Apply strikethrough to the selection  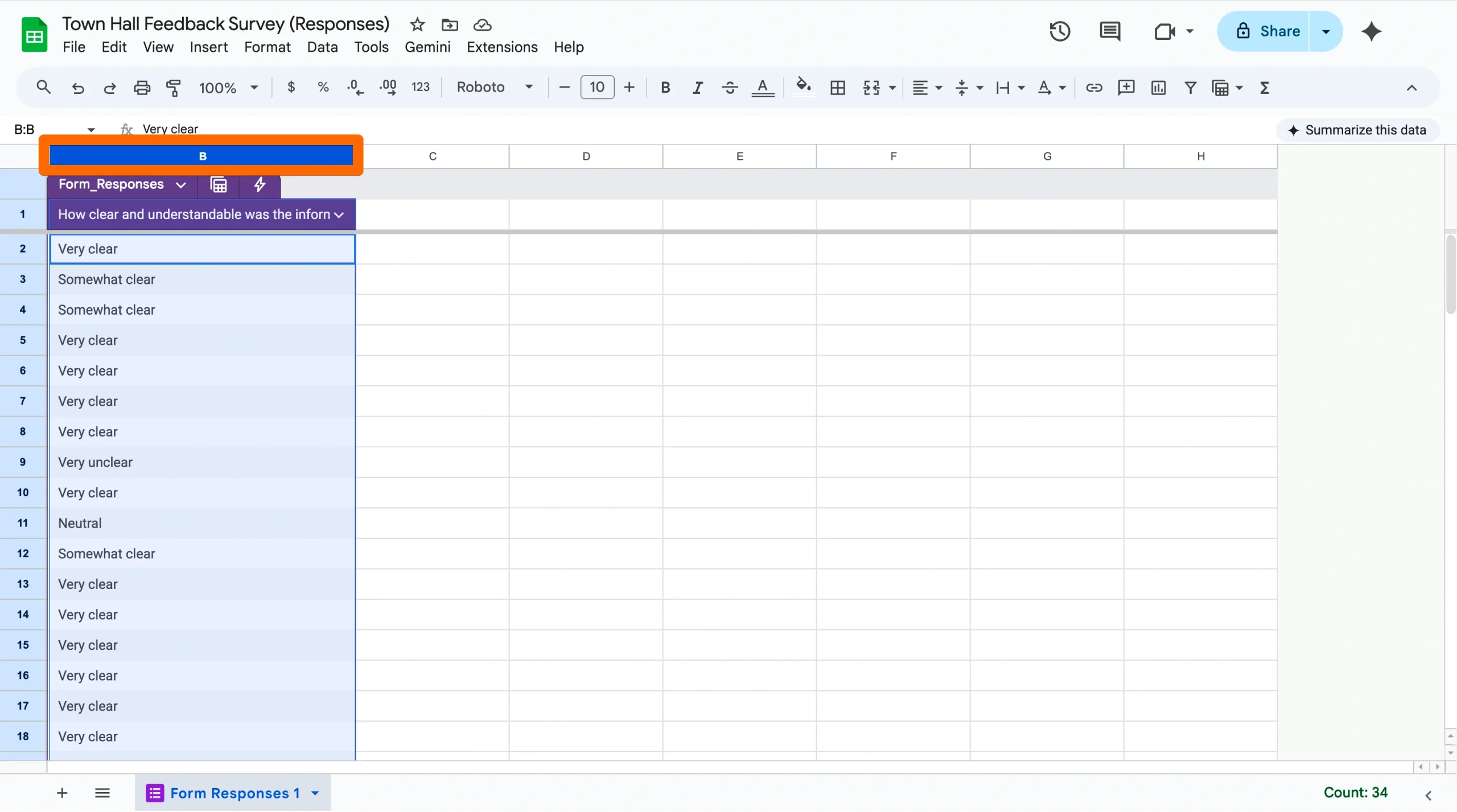pyautogui.click(x=729, y=87)
